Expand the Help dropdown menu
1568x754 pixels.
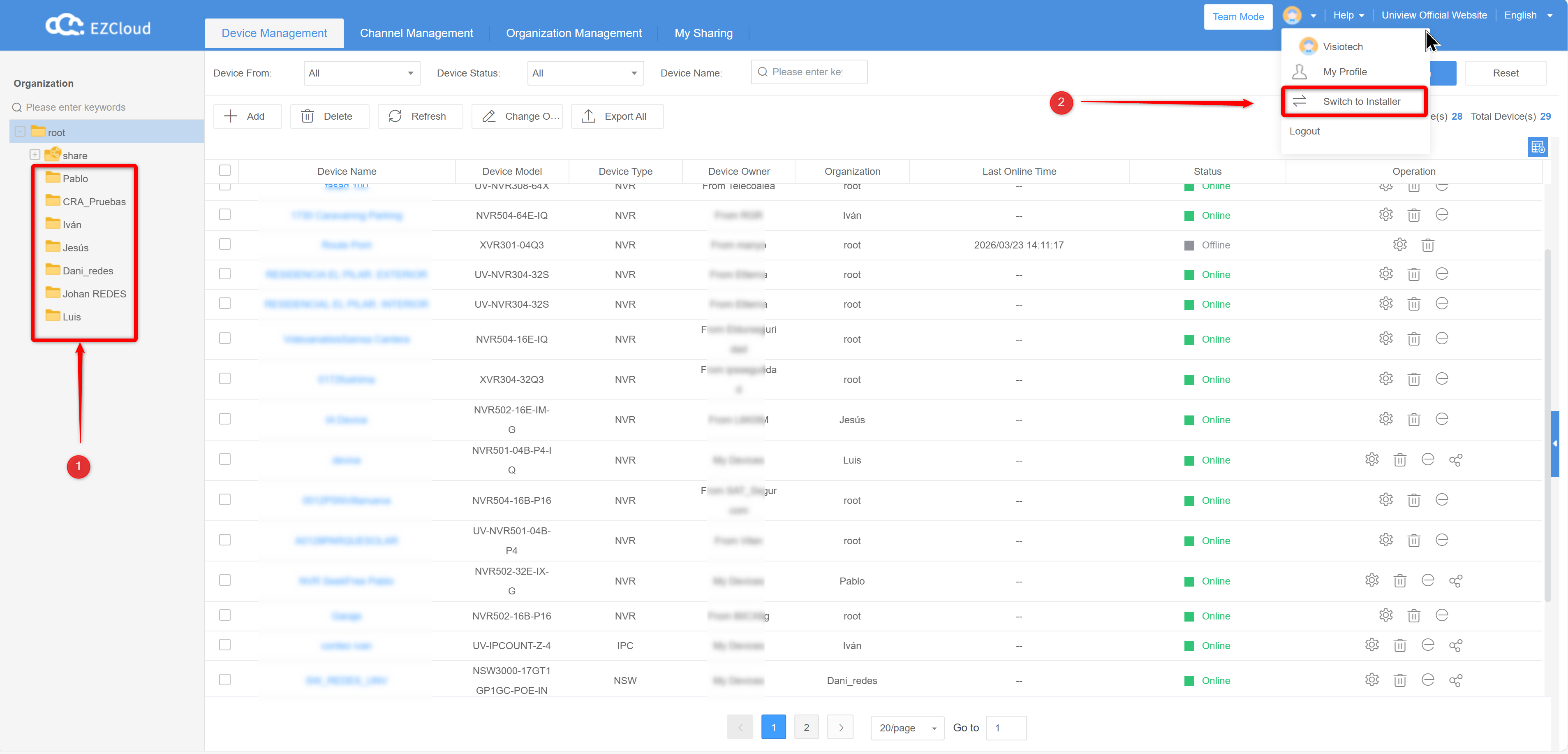pos(1348,15)
